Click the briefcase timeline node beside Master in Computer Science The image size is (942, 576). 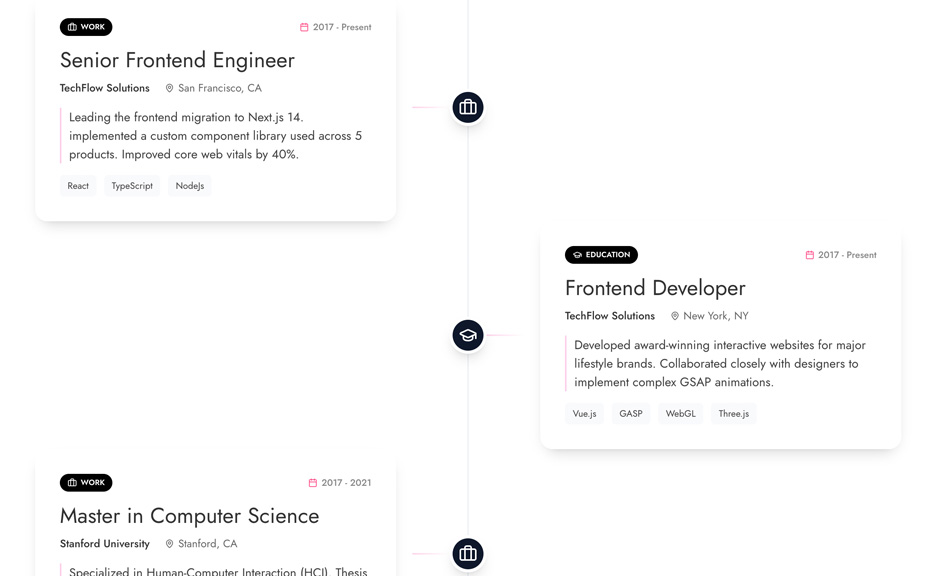[468, 553]
